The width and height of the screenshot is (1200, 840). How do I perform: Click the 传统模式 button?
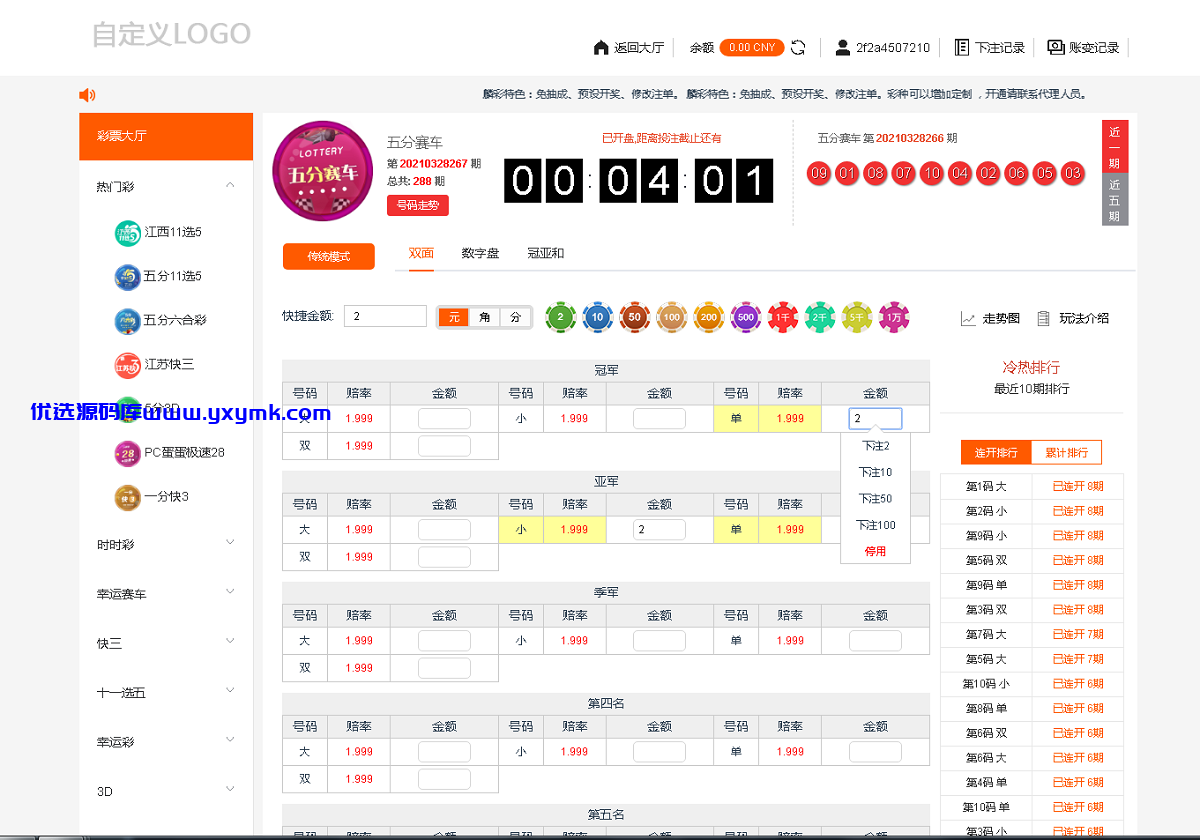[329, 257]
